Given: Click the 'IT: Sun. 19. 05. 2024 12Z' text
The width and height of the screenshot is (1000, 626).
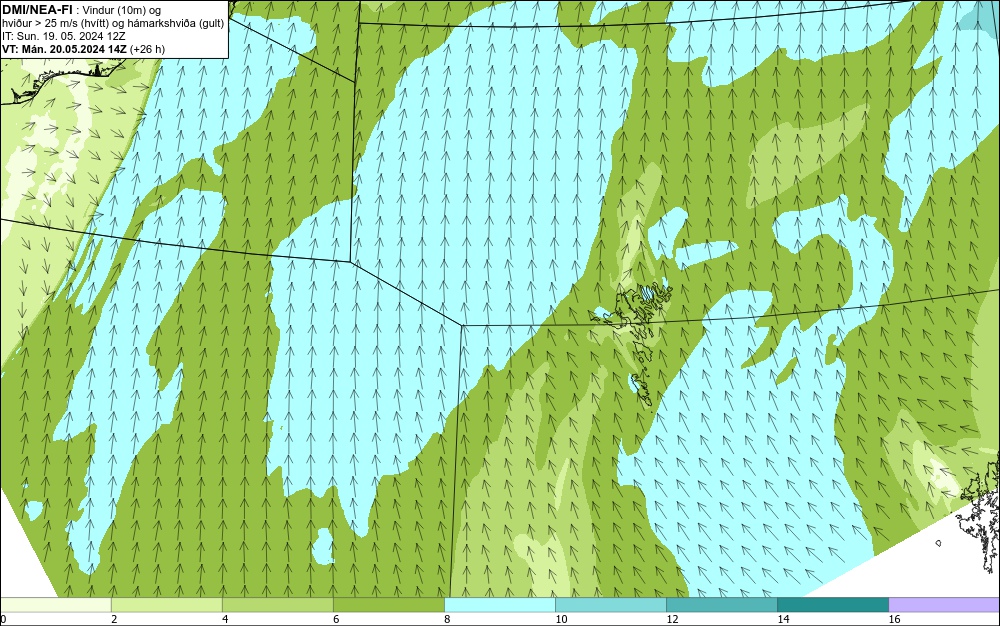Looking at the screenshot, I should 64,36.
